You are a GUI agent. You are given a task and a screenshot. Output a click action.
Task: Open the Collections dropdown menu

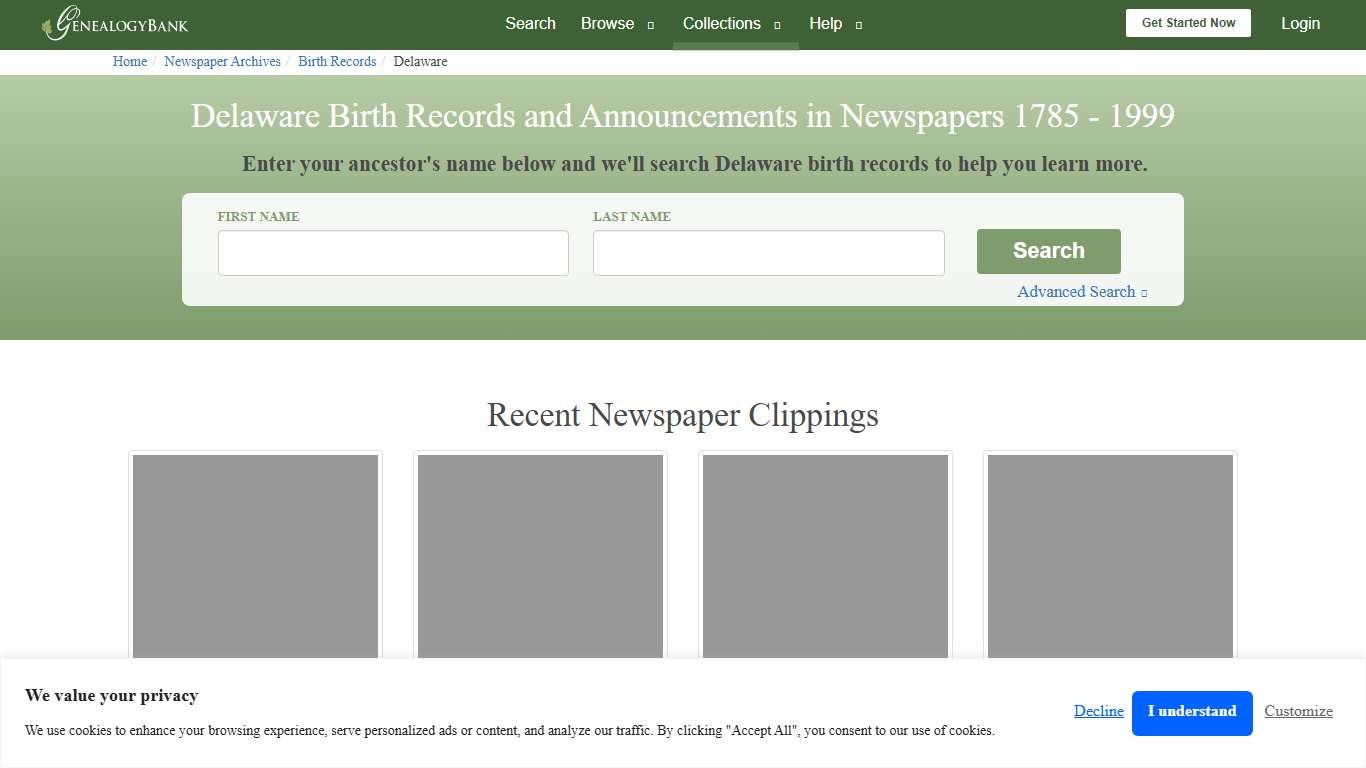coord(721,23)
